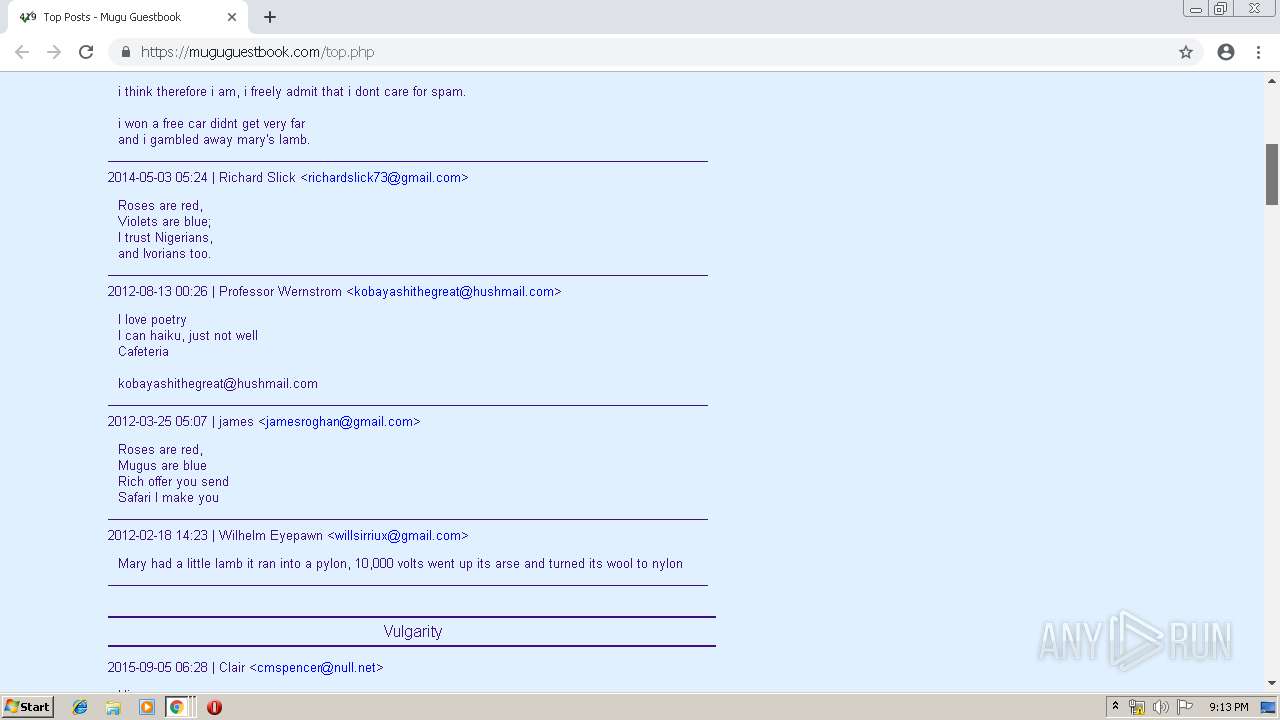The image size is (1280, 720).
Task: Open the Windows Start menu
Action: [x=28, y=706]
